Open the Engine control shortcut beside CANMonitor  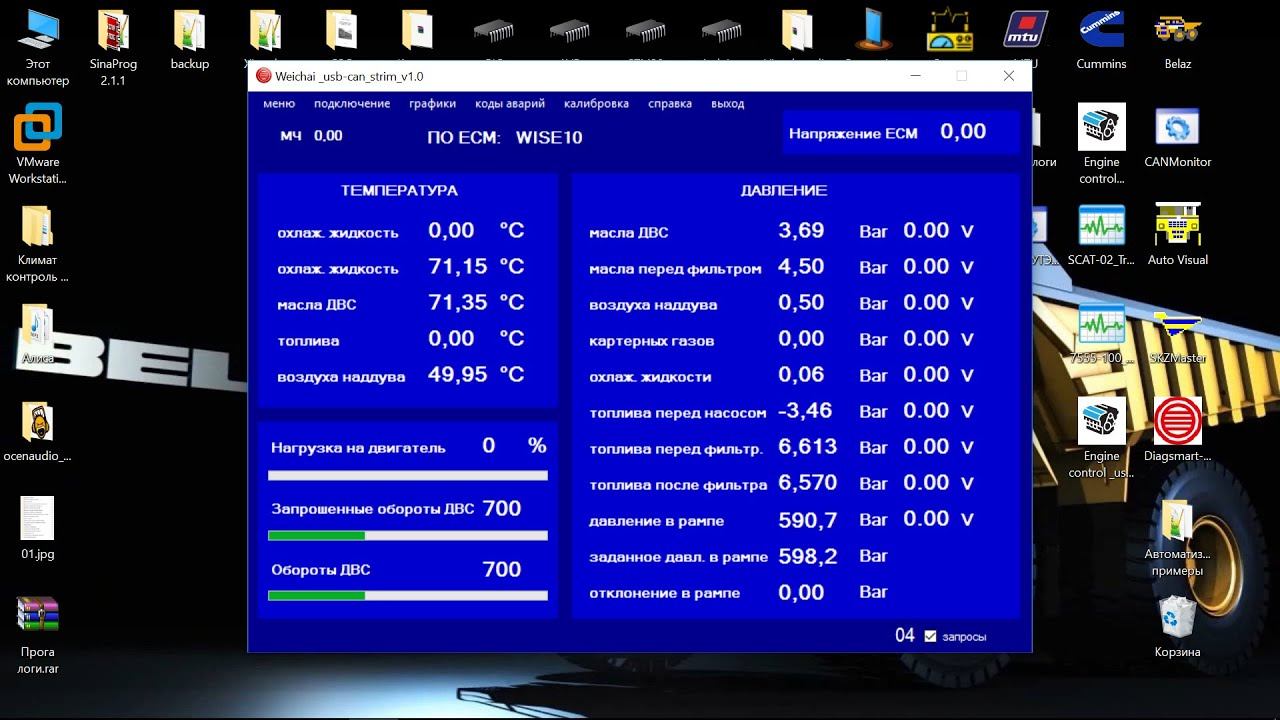tap(1101, 145)
